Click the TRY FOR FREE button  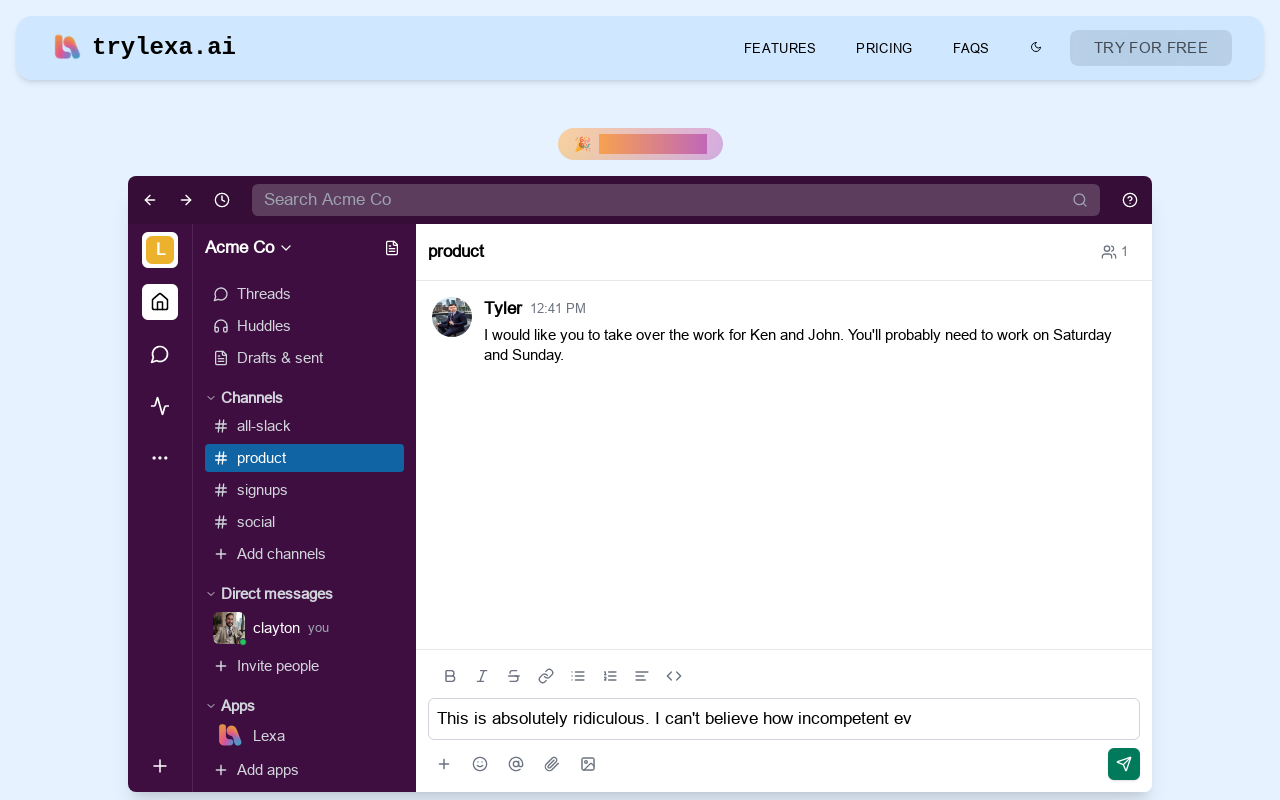click(x=1151, y=48)
